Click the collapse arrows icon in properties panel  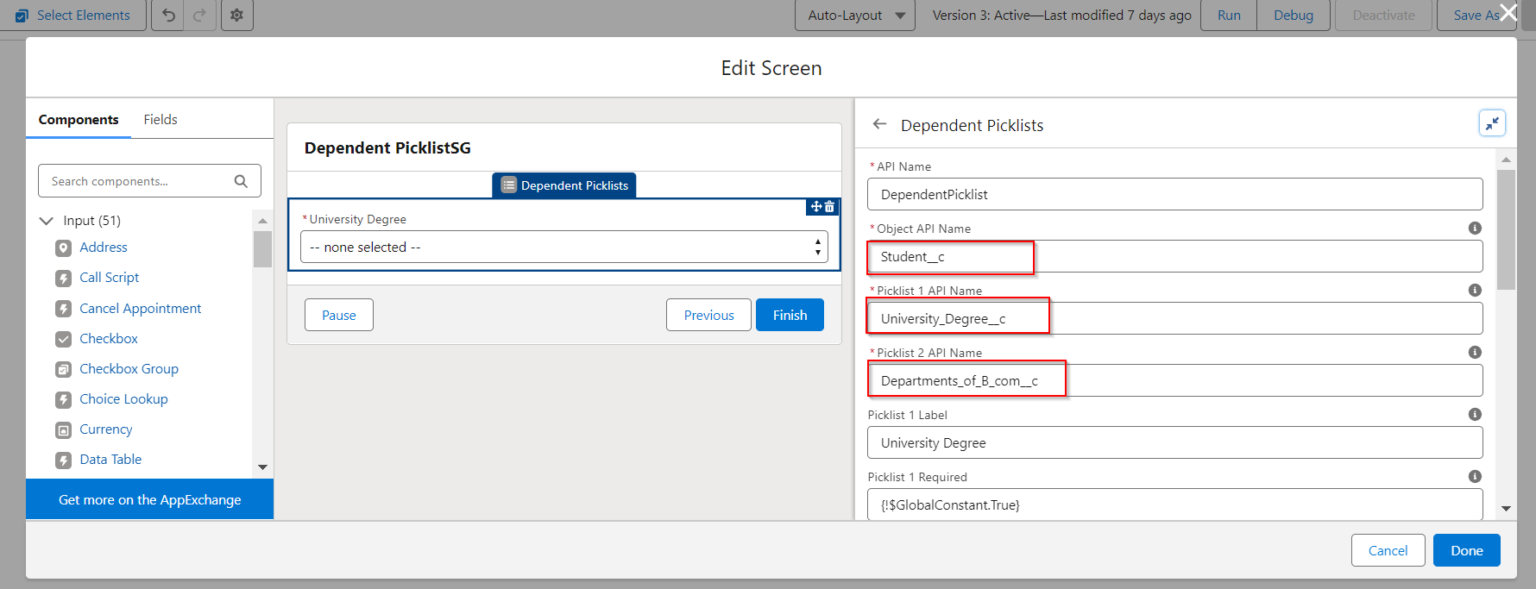[x=1492, y=122]
